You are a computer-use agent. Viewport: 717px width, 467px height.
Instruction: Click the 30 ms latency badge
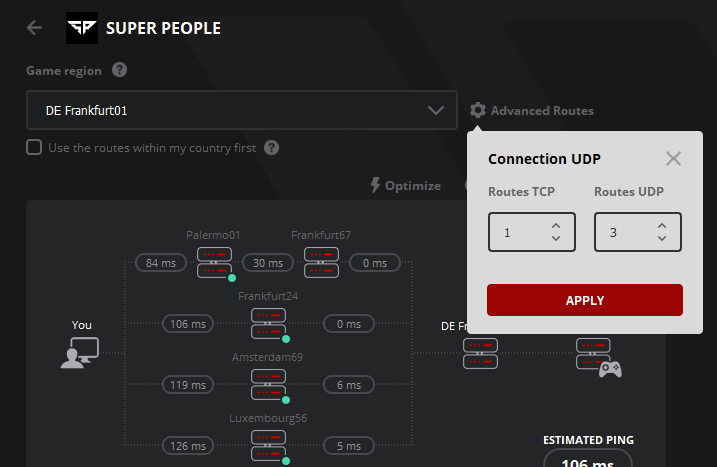(x=268, y=263)
